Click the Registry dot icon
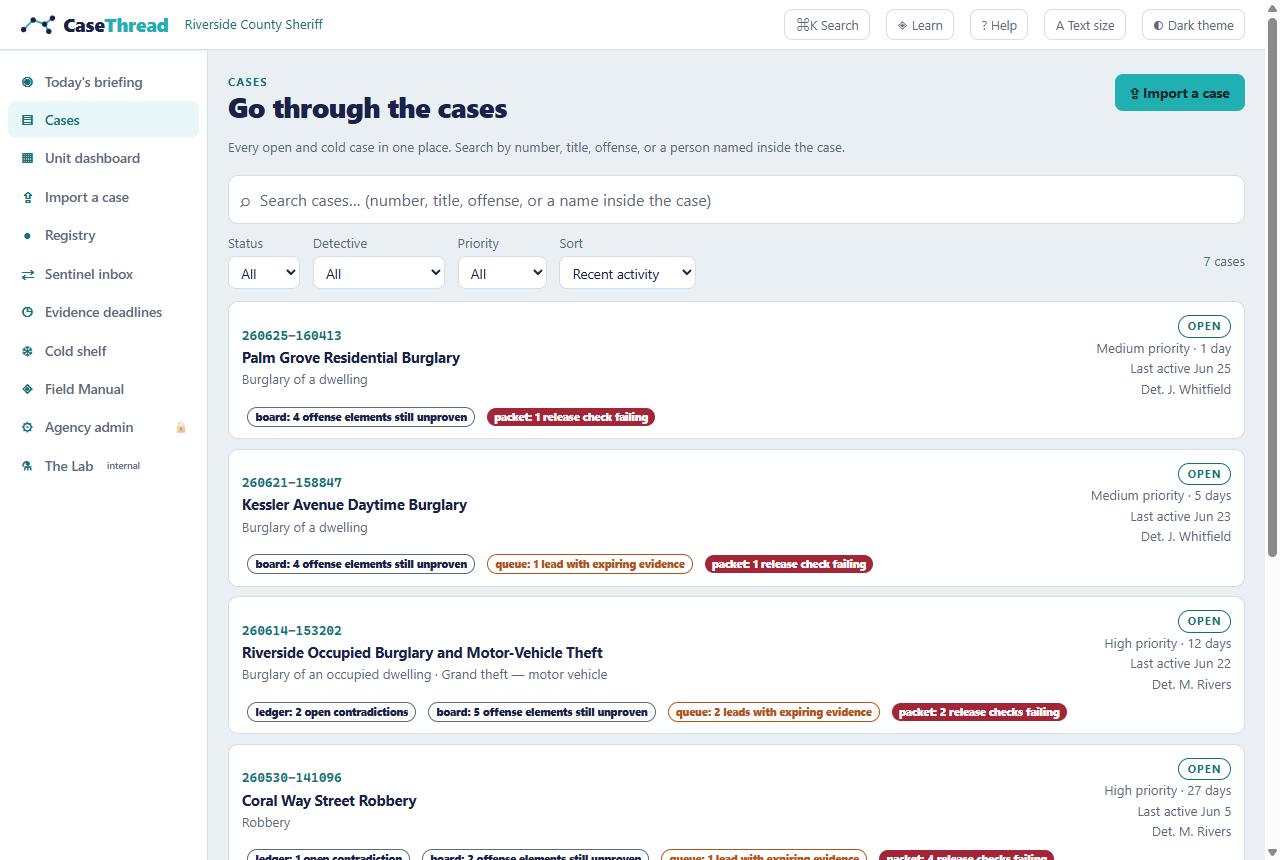Viewport: 1280px width, 860px height. pyautogui.click(x=27, y=235)
